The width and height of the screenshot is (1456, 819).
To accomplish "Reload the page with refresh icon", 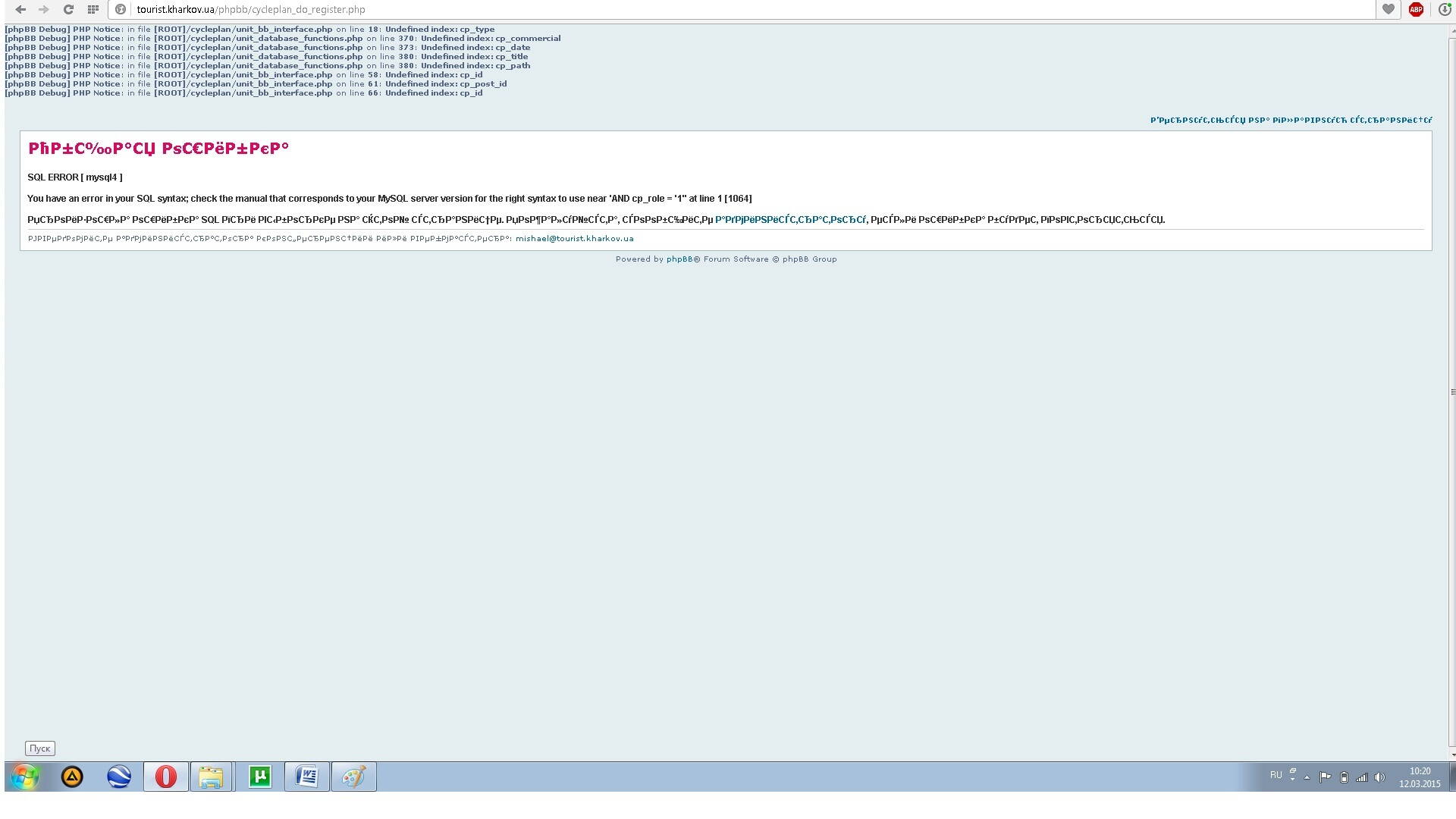I will point(68,9).
